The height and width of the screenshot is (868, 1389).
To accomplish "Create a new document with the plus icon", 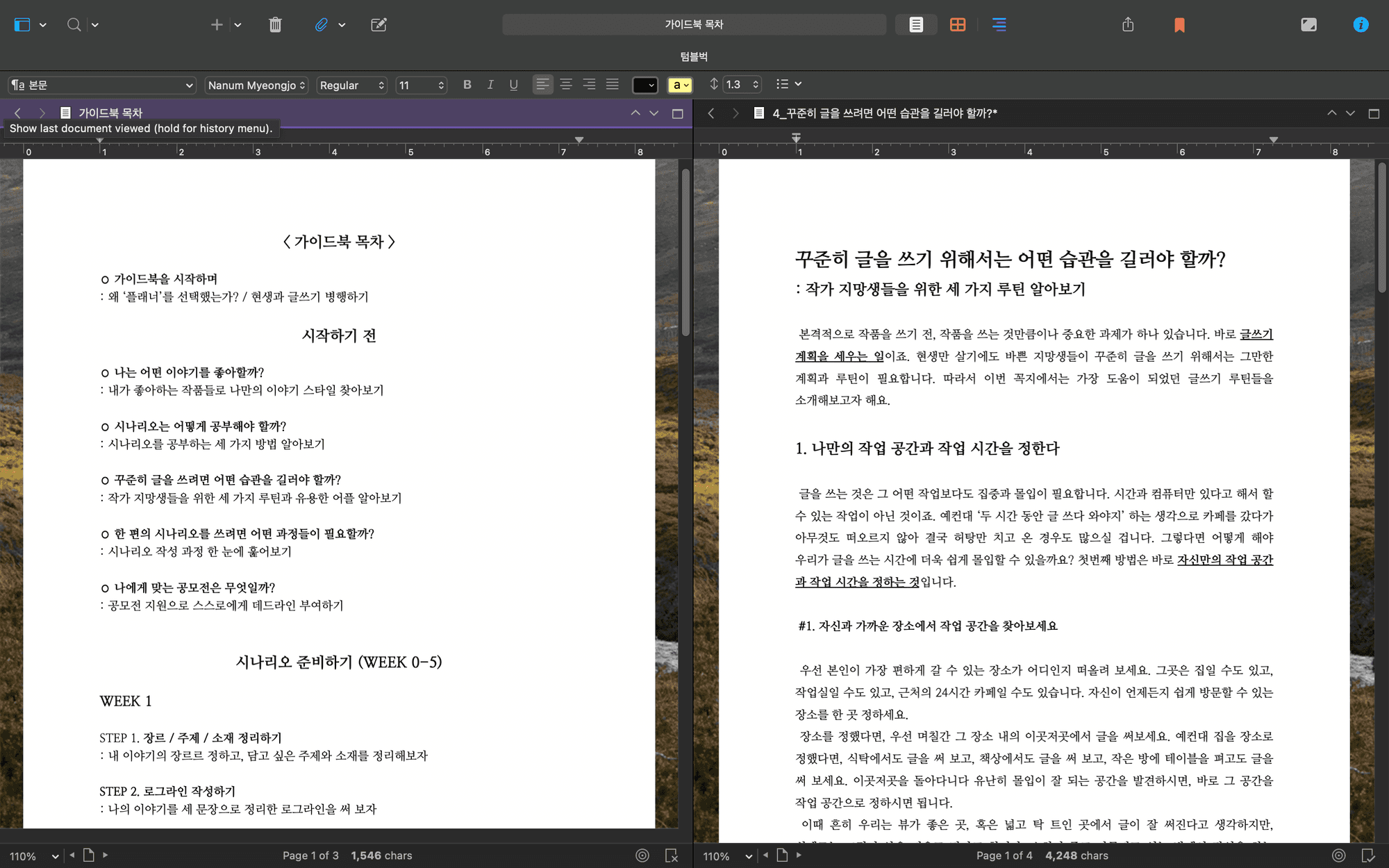I will click(x=216, y=25).
